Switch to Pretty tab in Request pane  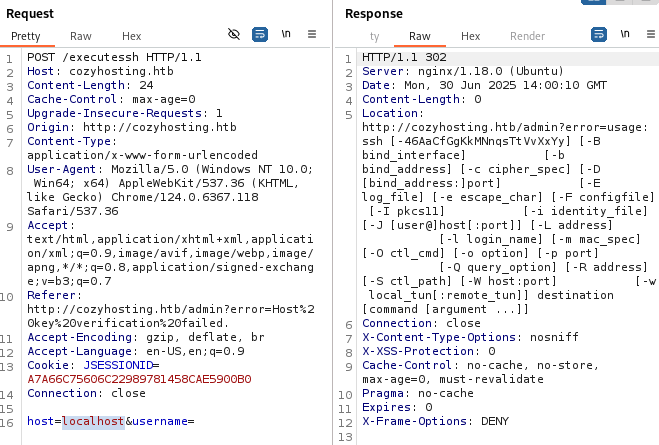(26, 36)
